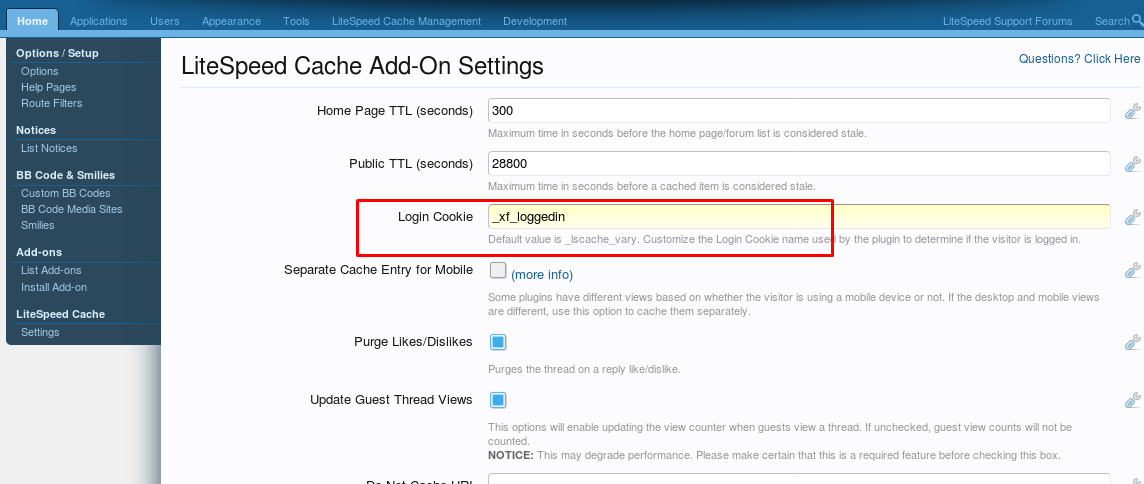Uncheck the Purge Likes/Dislikes checkbox
Viewport: 1144px width, 484px height.
[x=498, y=342]
